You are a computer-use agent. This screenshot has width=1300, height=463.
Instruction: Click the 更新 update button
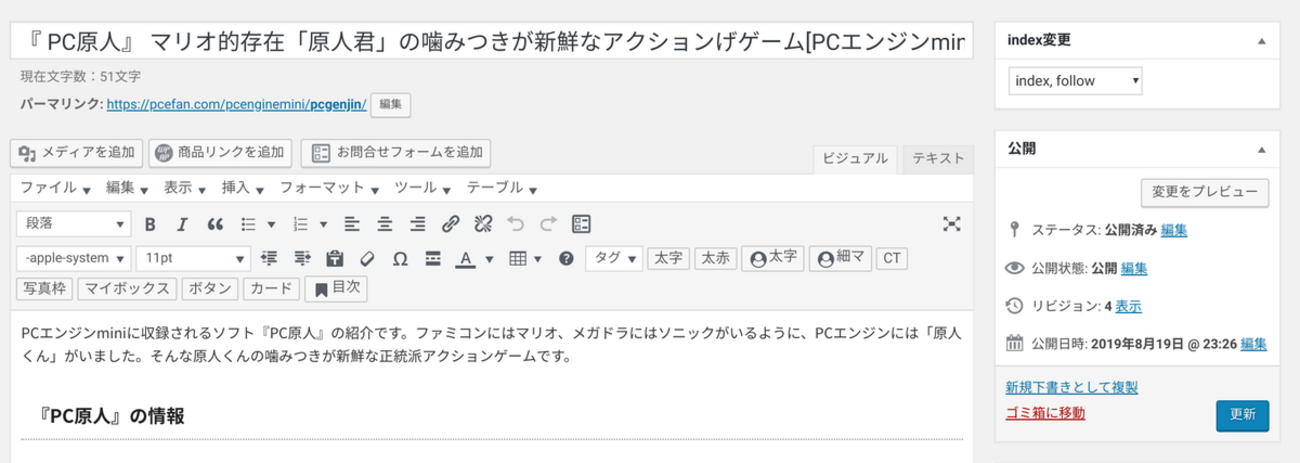click(1242, 415)
